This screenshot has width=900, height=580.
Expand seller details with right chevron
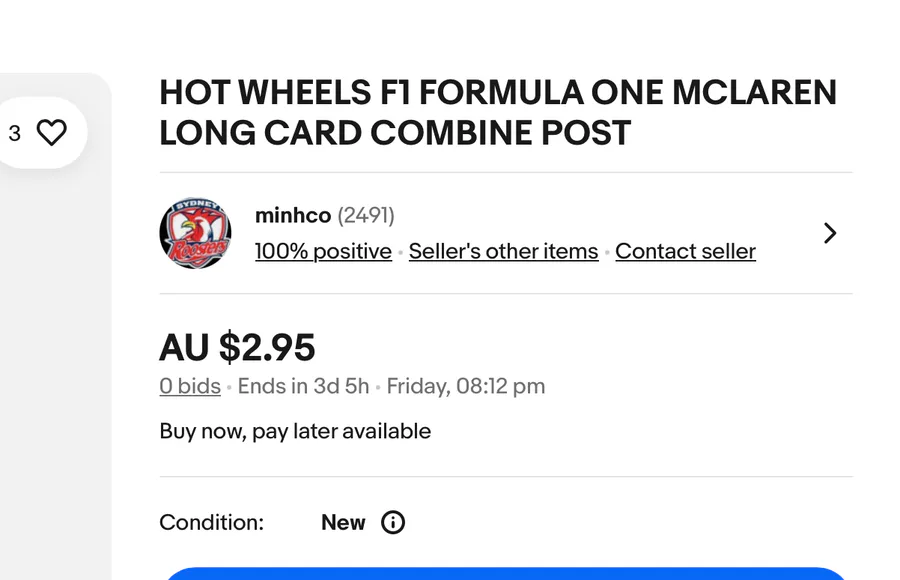pyautogui.click(x=829, y=233)
